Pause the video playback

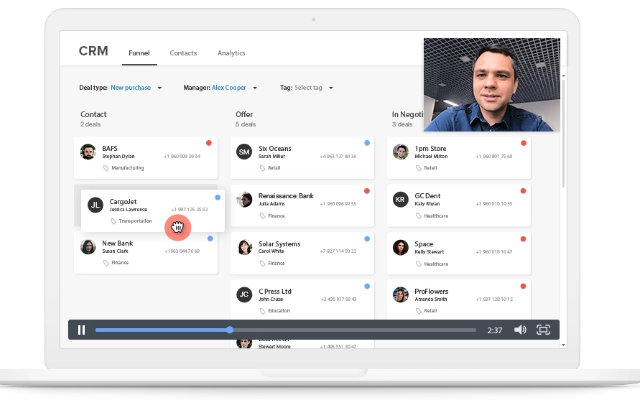81,330
